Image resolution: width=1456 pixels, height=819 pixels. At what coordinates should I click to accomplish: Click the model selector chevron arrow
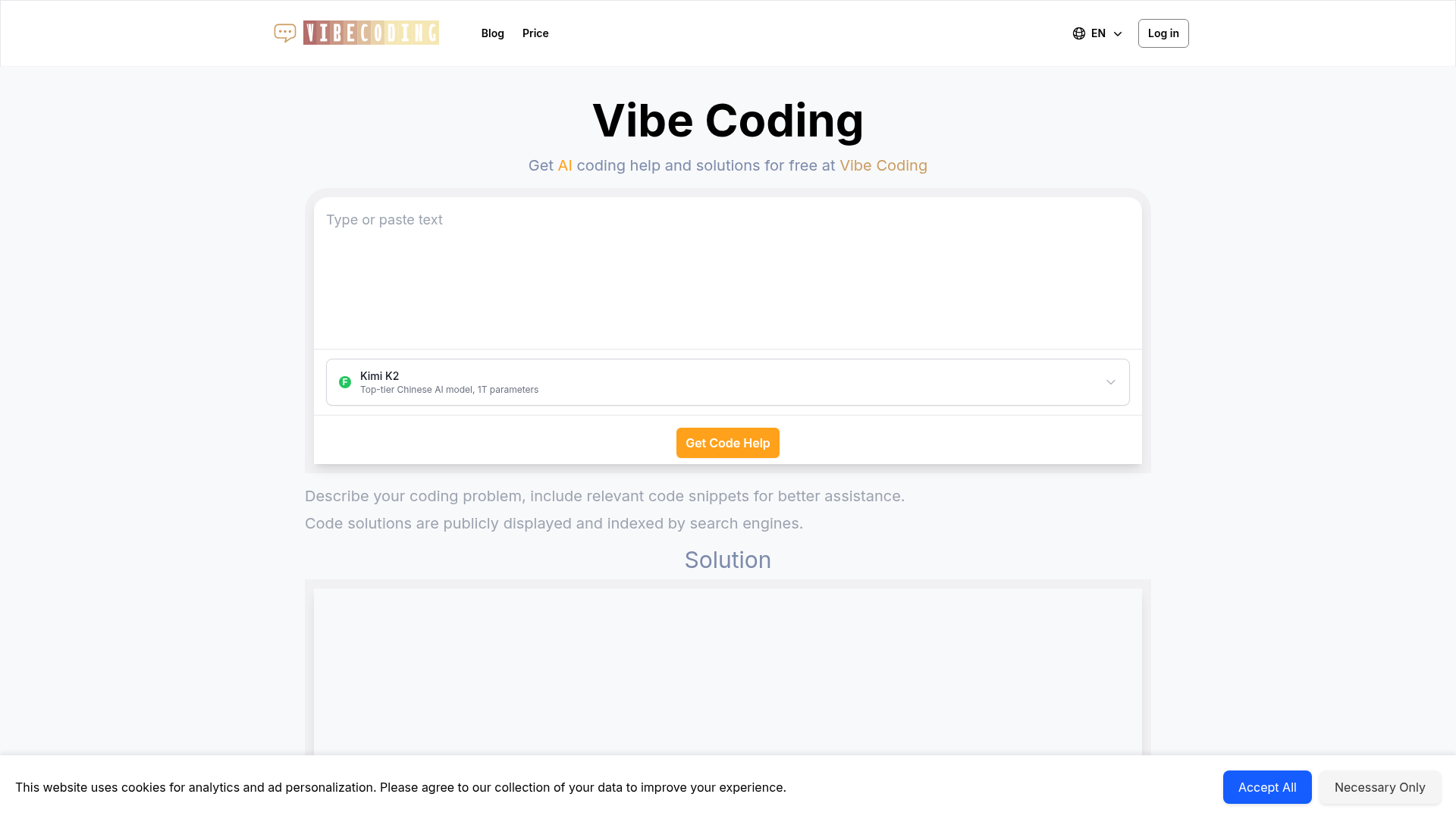1112,381
